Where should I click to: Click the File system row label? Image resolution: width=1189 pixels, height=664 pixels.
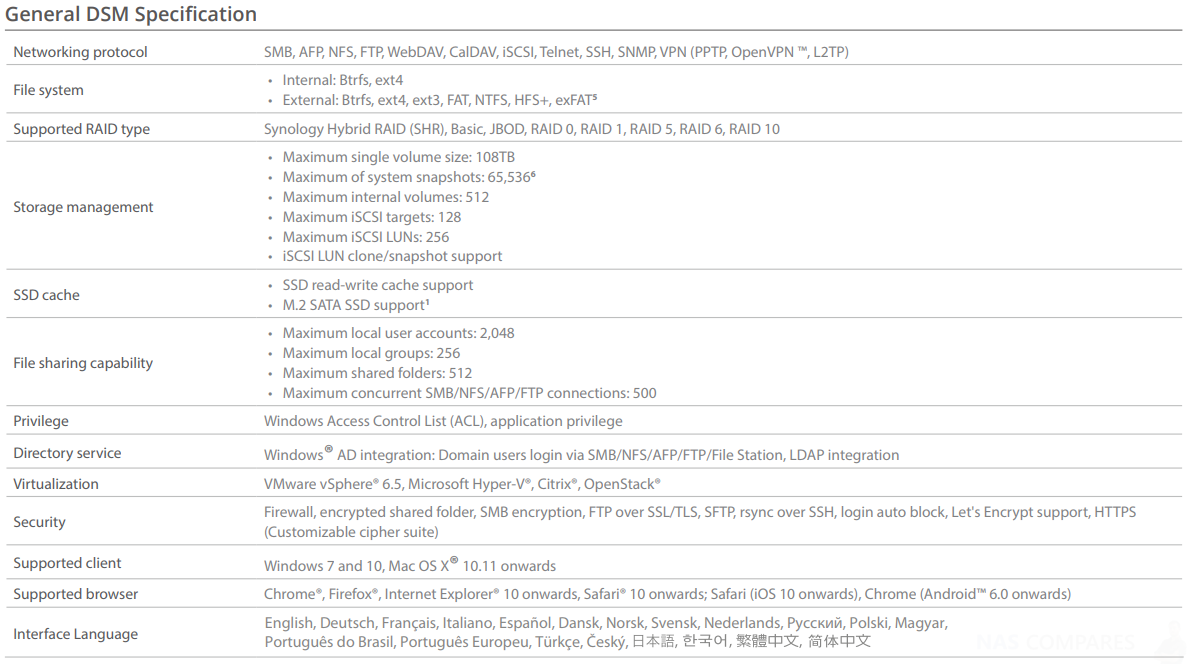49,90
